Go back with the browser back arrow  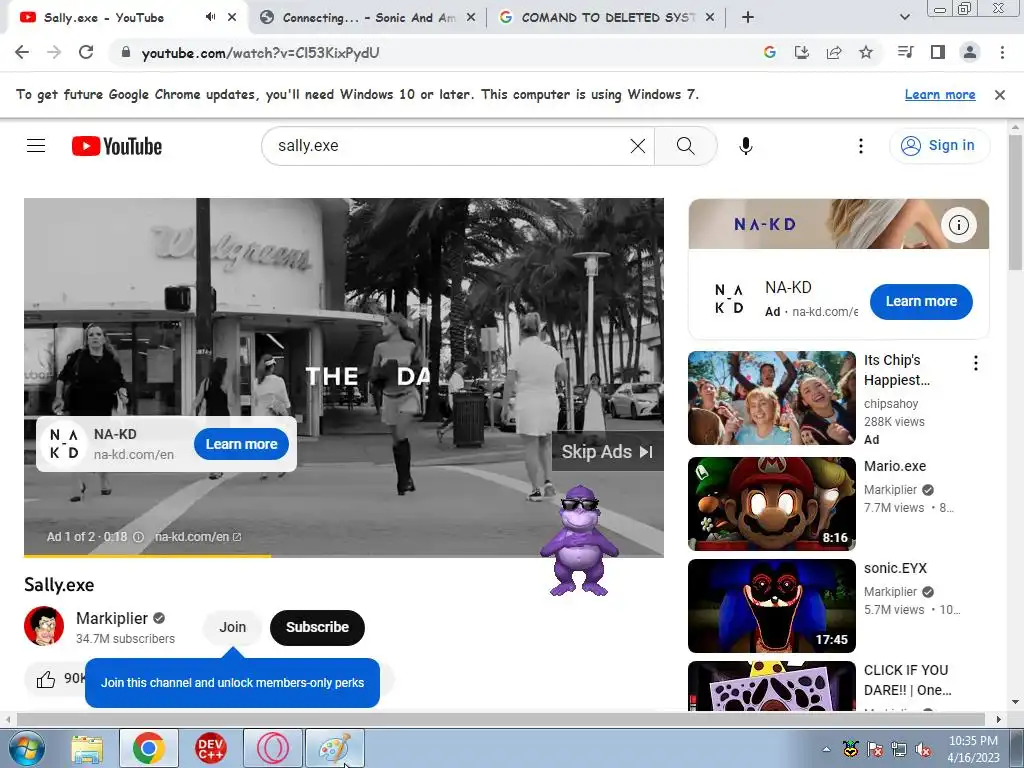pyautogui.click(x=22, y=52)
